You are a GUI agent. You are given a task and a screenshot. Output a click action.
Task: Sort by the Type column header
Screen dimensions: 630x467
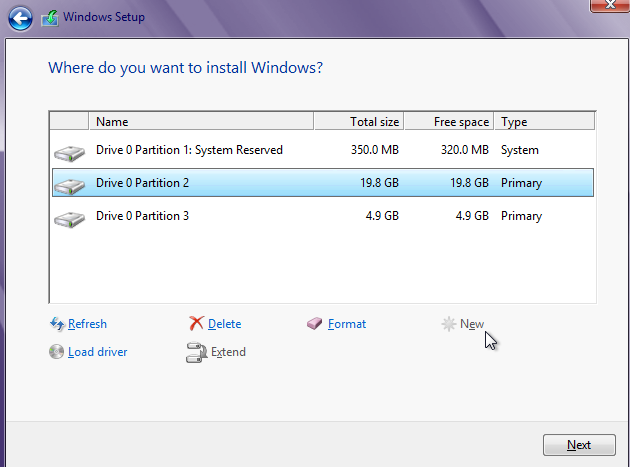click(544, 121)
